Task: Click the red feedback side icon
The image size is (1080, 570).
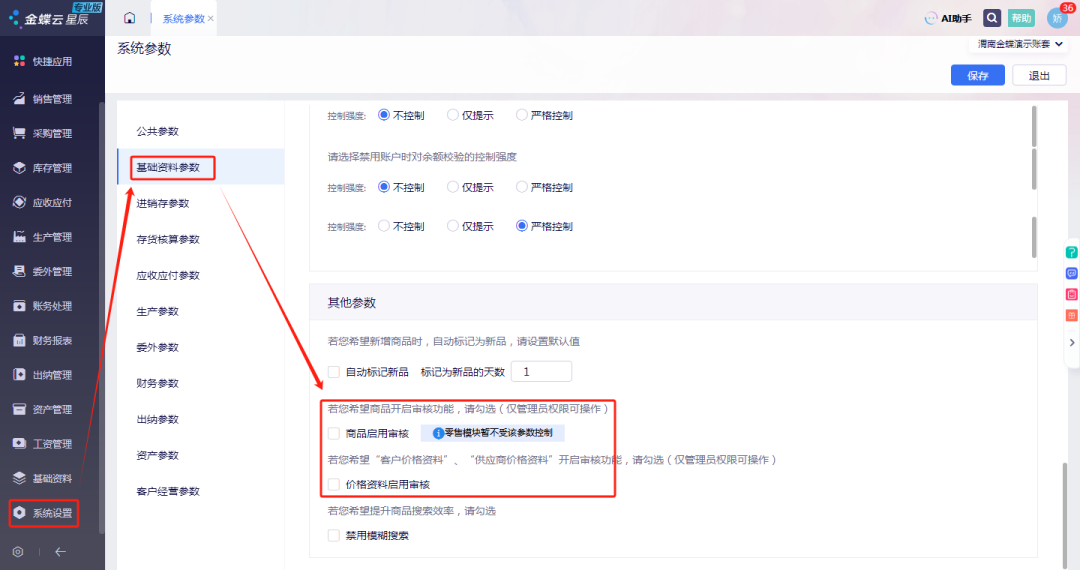Action: [1072, 295]
